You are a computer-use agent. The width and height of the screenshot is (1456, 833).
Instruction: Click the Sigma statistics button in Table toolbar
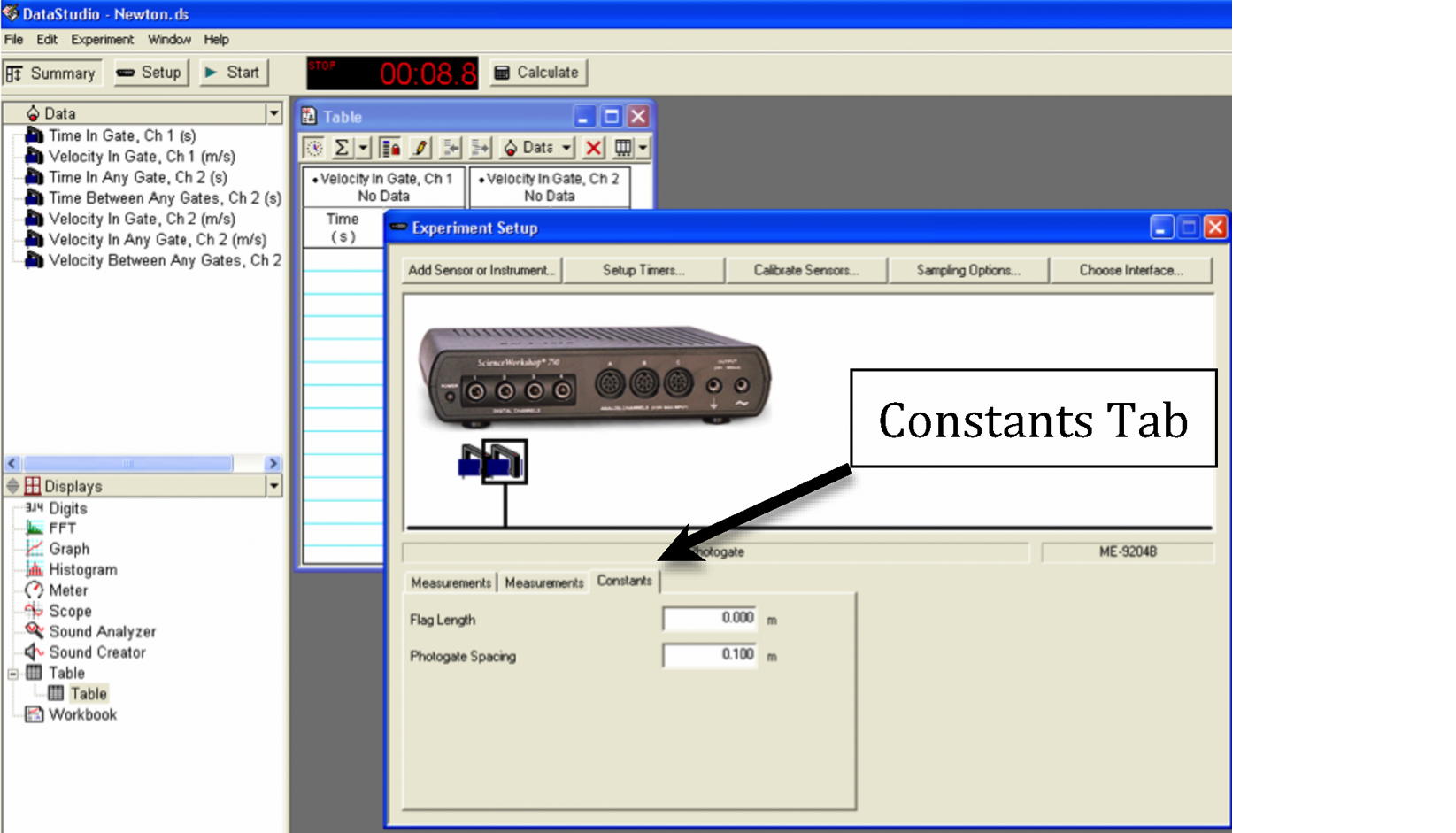(342, 148)
